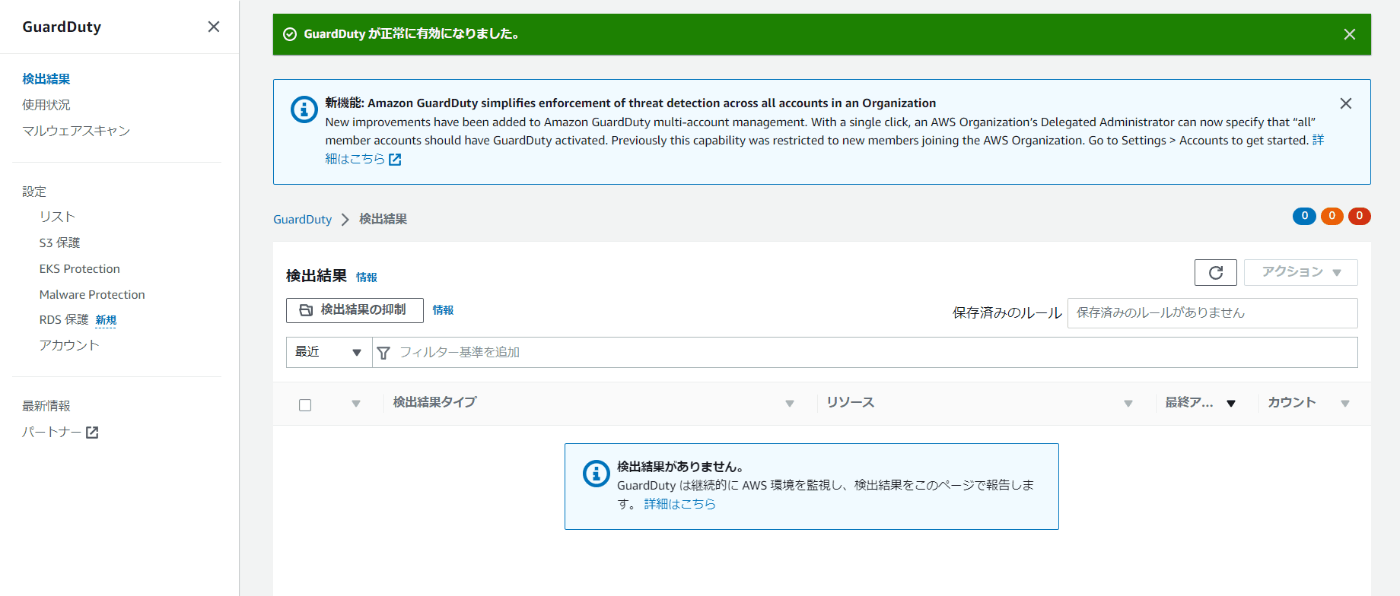
Task: Open Malware Protection settings
Action: [92, 295]
